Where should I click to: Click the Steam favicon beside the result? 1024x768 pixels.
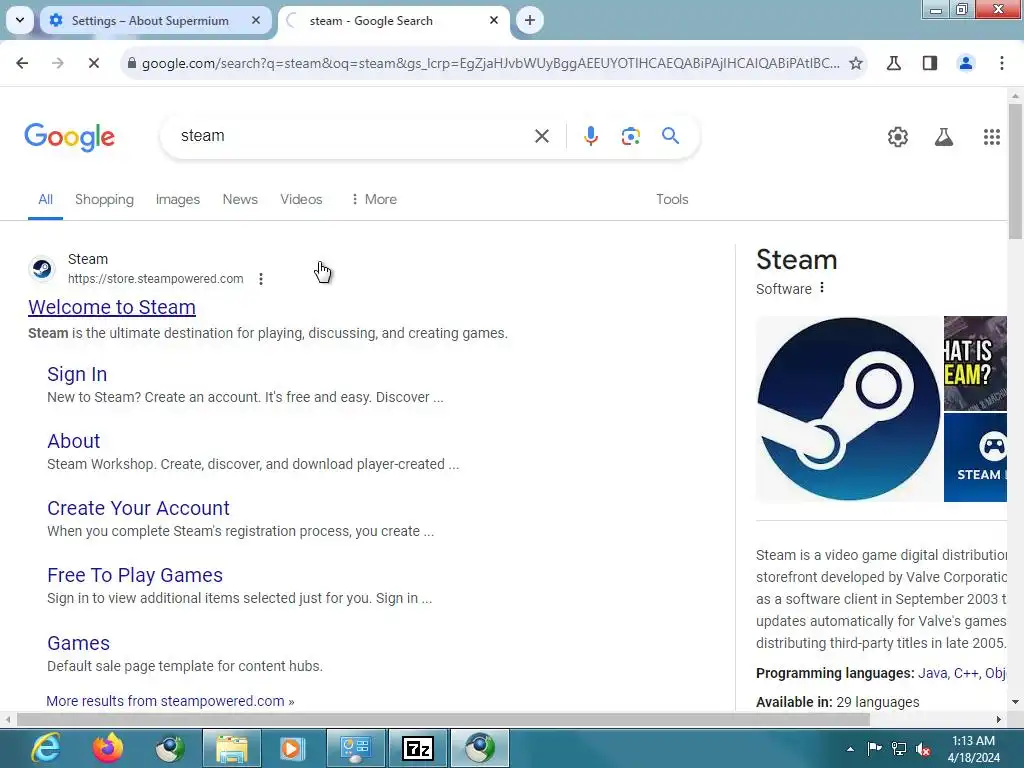point(42,268)
